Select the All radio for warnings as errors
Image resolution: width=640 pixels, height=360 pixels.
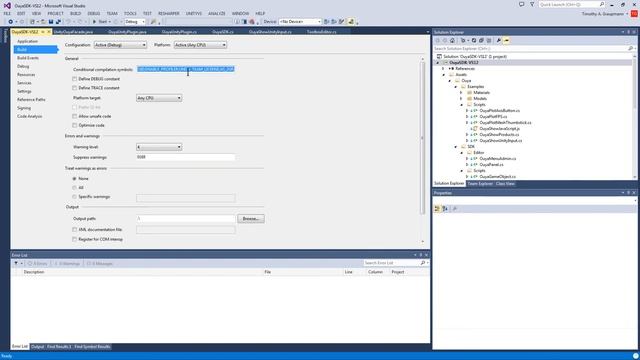[74, 188]
